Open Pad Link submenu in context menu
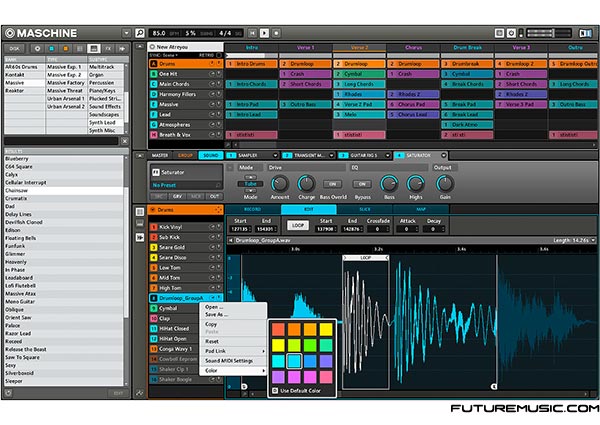 [x=233, y=351]
